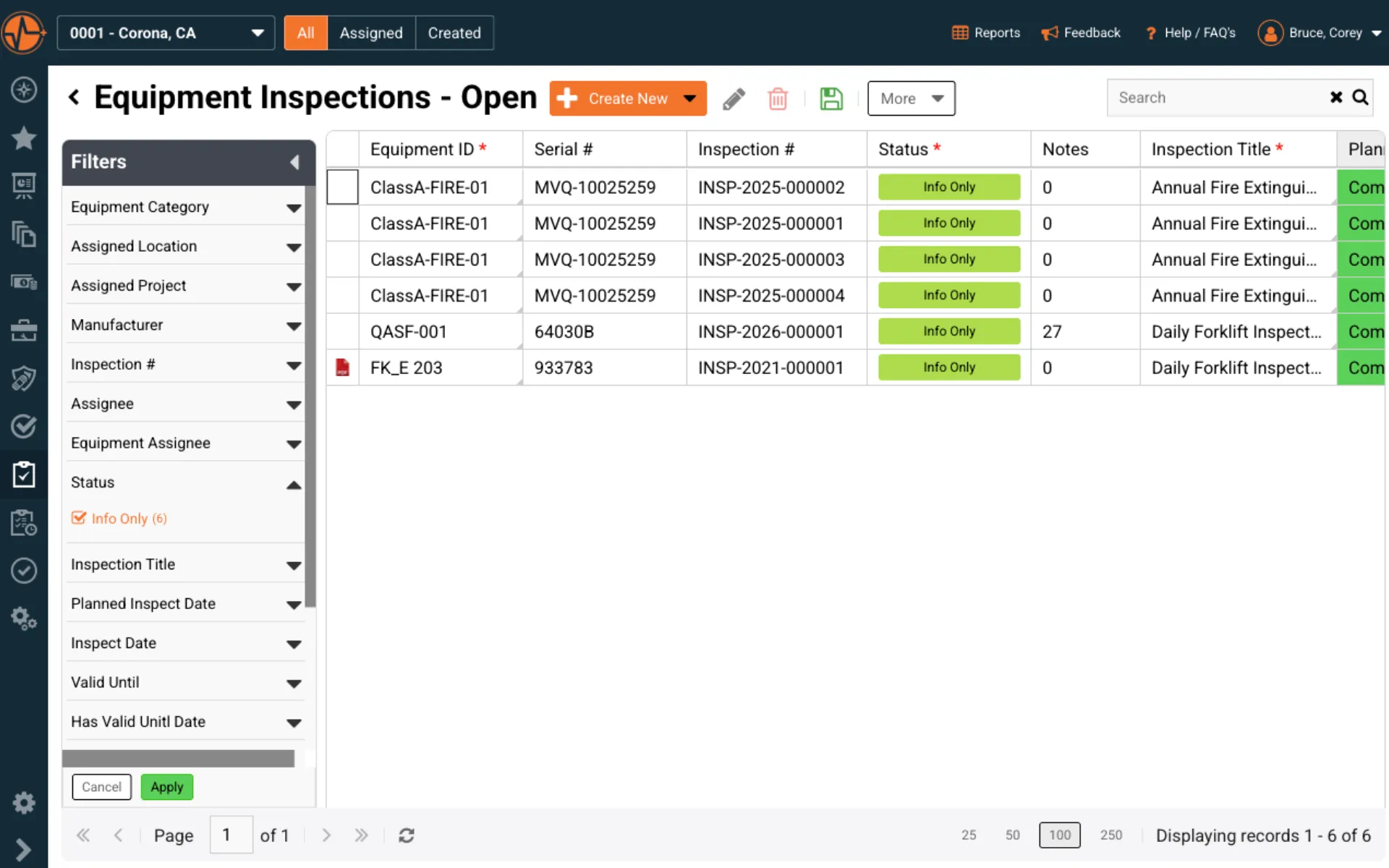Screen dimensions: 1389x868
Task: Collapse the Filters panel arrow
Action: (294, 162)
